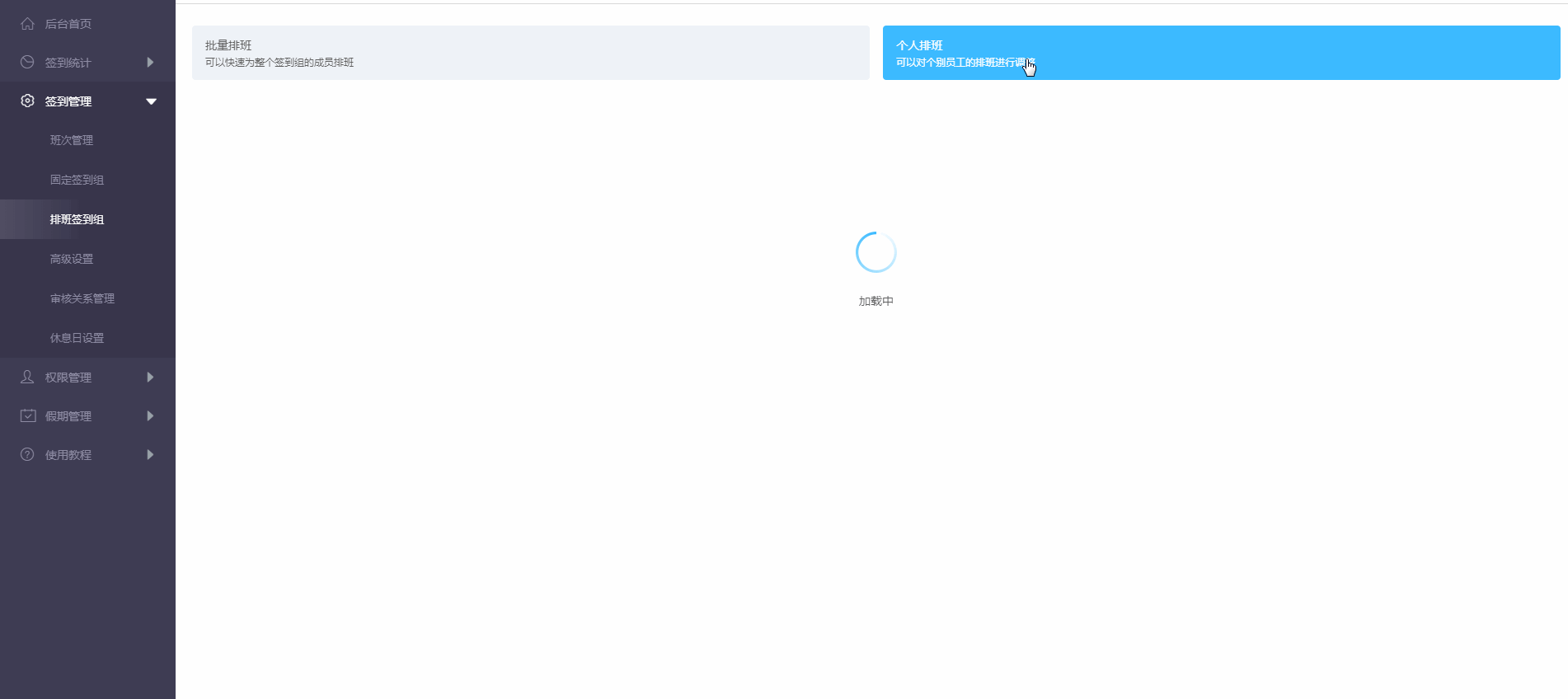Click the 加载中 loading spinner
Image resolution: width=1568 pixels, height=699 pixels.
click(876, 252)
